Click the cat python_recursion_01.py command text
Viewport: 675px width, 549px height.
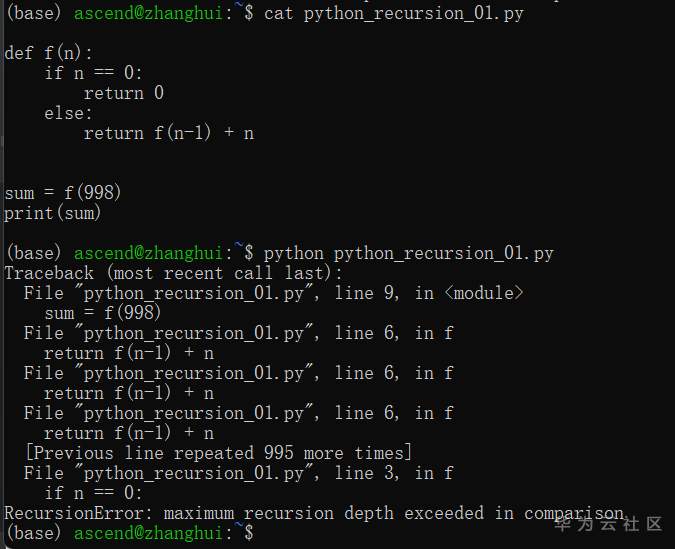click(x=393, y=13)
